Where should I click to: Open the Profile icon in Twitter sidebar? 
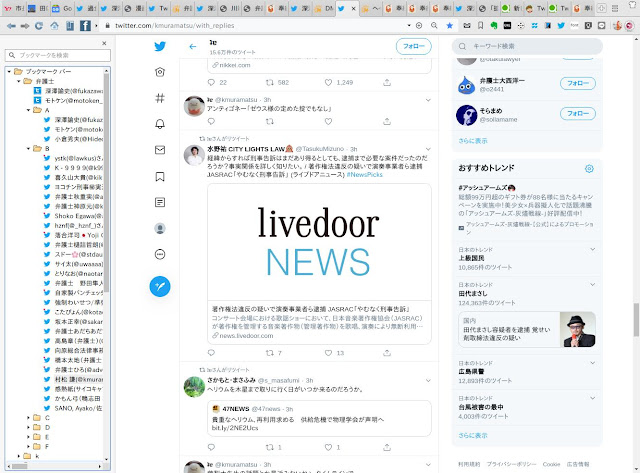160,229
